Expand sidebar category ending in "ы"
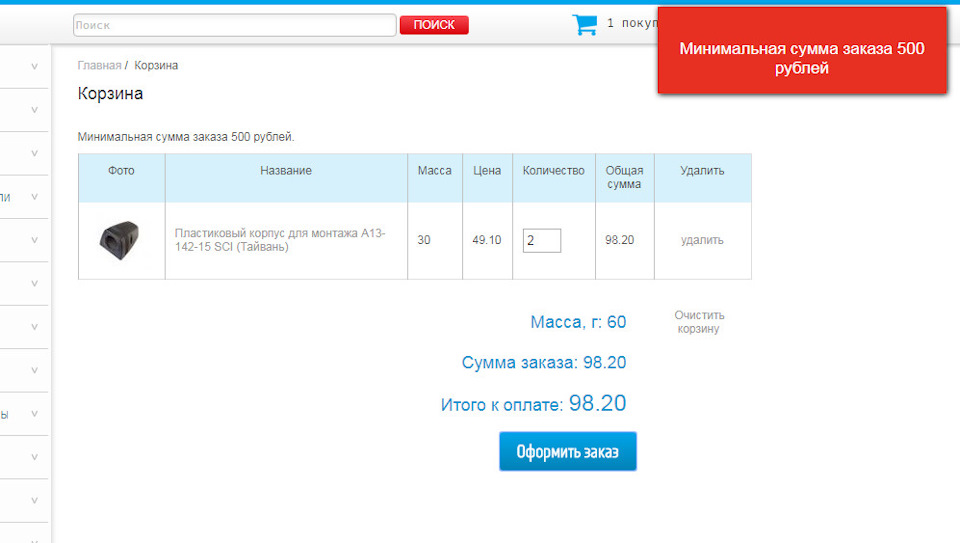Image resolution: width=960 pixels, height=543 pixels. click(34, 414)
